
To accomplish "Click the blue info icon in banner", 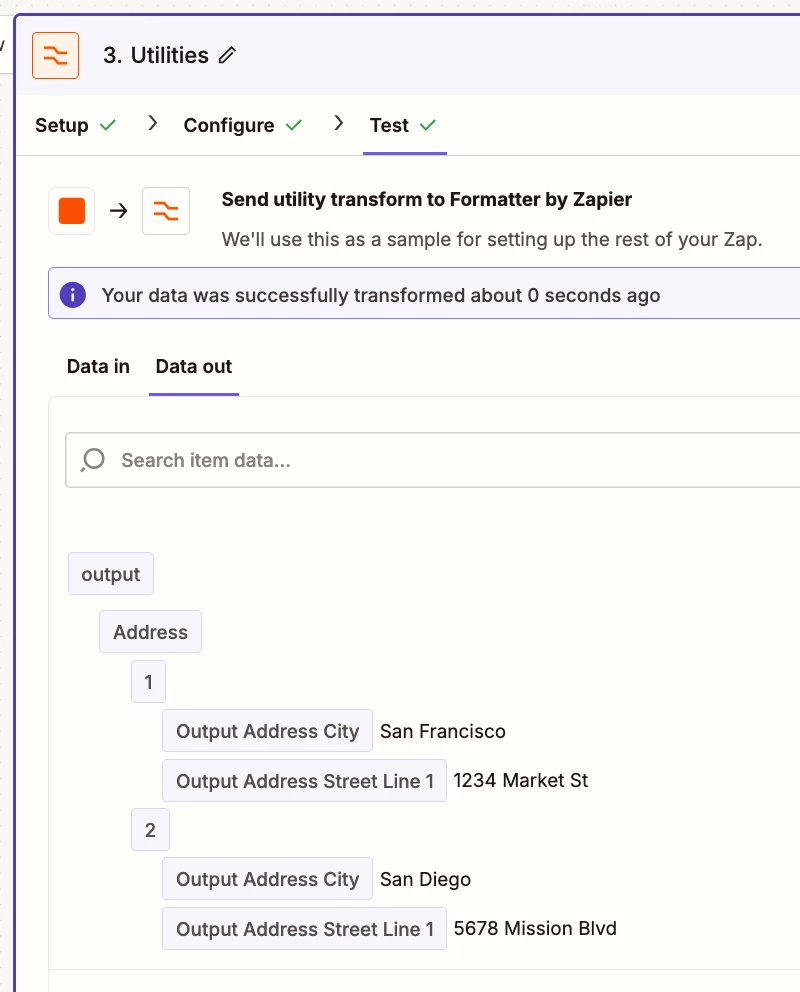I will coord(73,295).
